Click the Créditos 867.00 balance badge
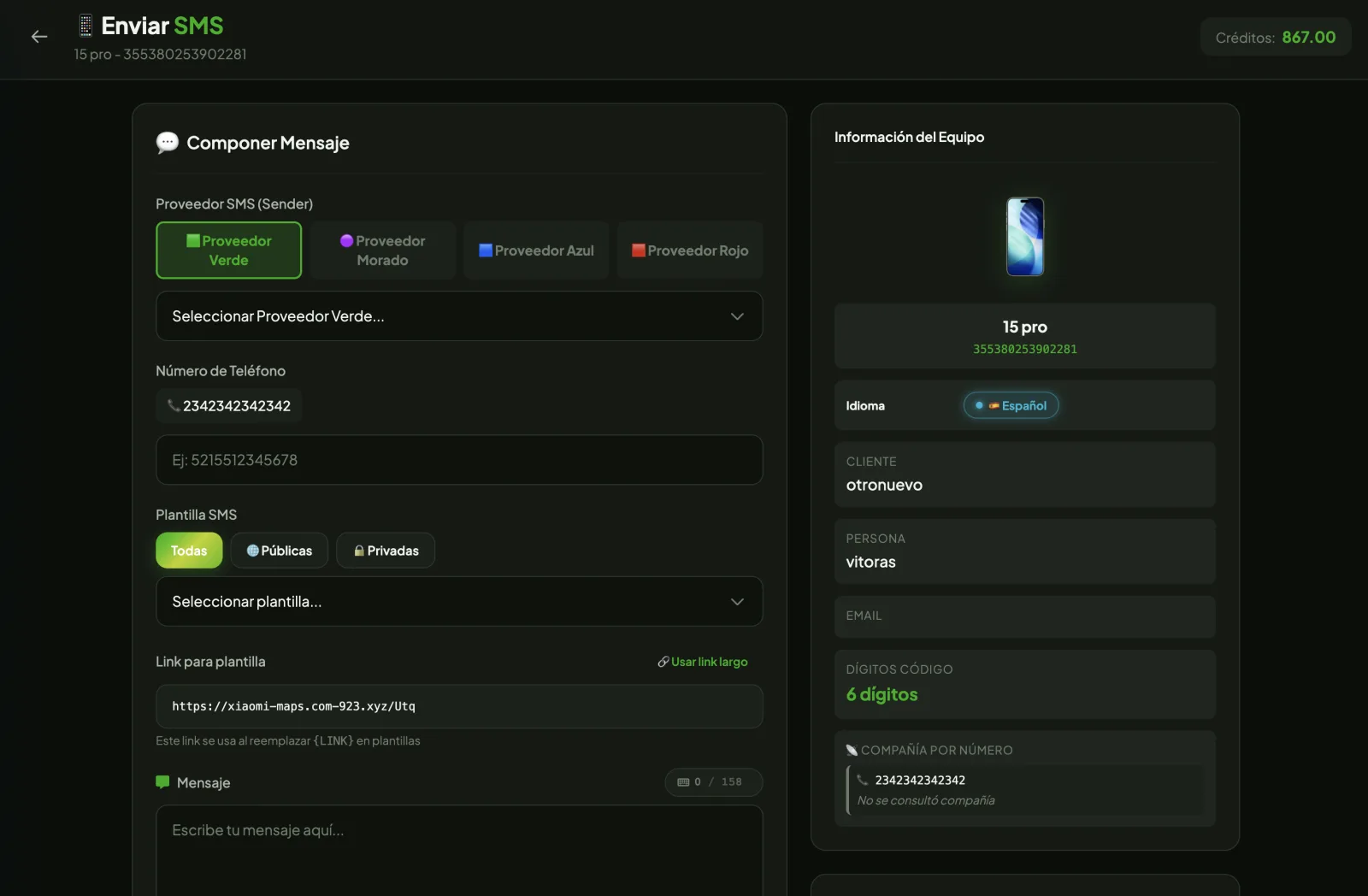The image size is (1368, 896). coord(1276,37)
